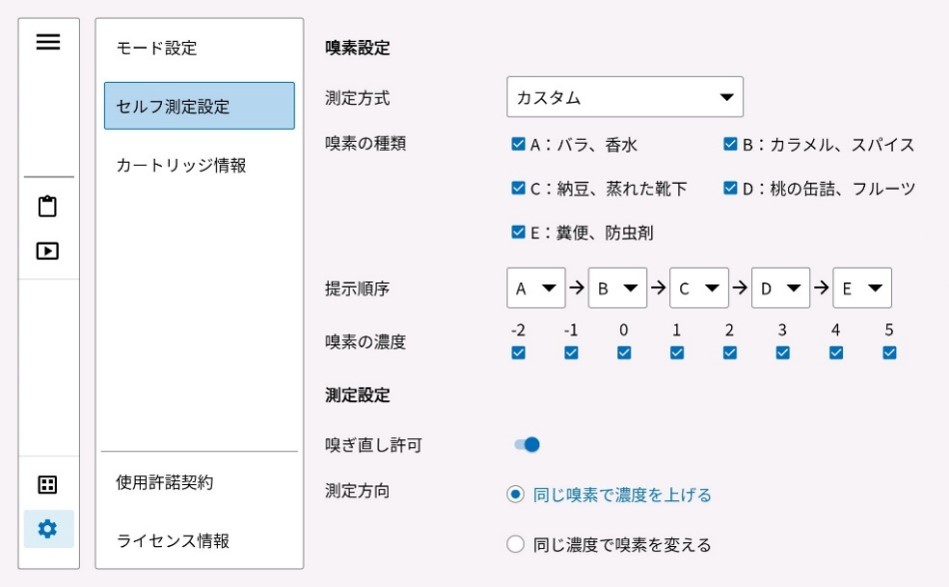Open the hamburger menu icon
Image resolution: width=949 pixels, height=587 pixels.
pyautogui.click(x=48, y=42)
